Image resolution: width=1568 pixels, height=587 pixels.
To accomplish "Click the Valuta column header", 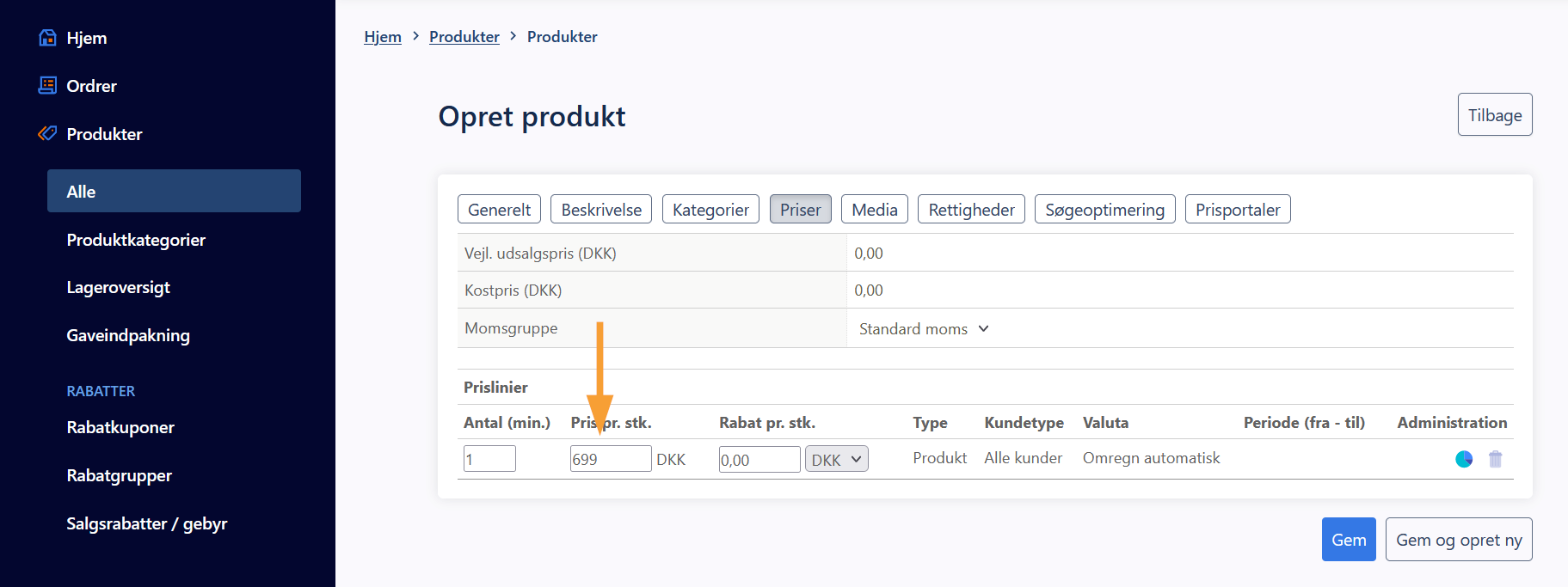I will [x=1105, y=422].
